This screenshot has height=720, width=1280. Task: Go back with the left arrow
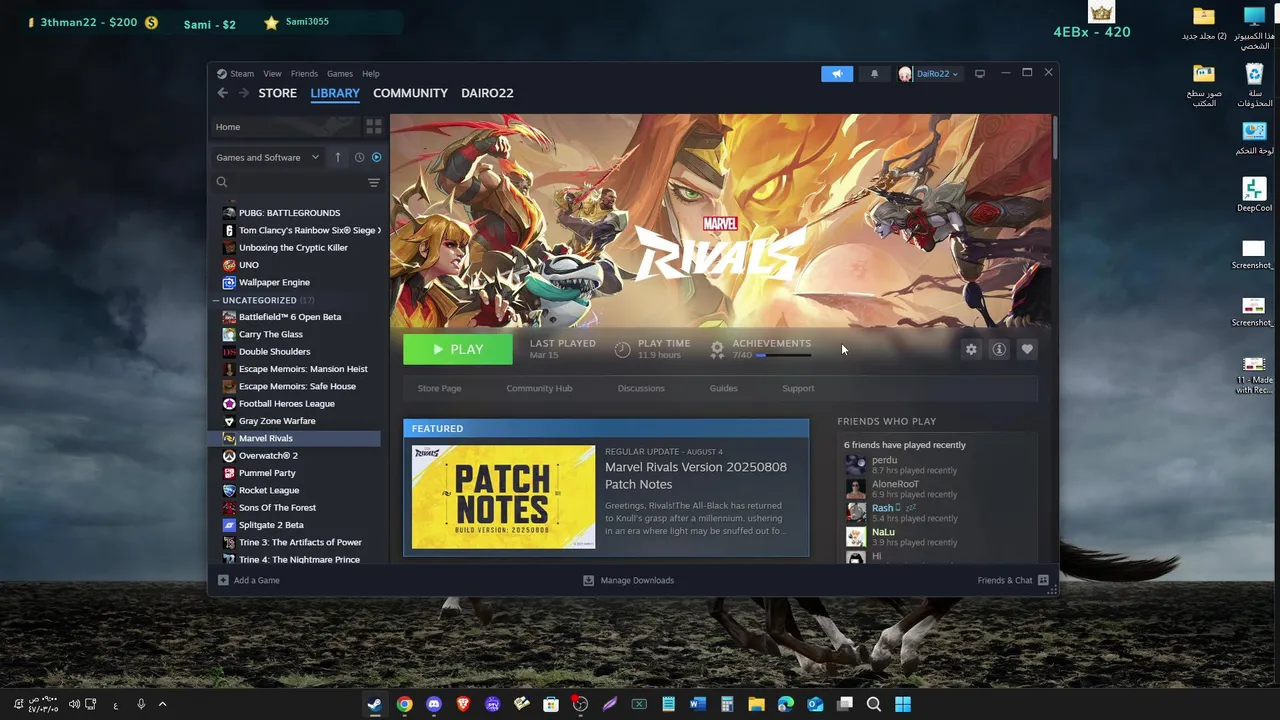click(x=222, y=93)
